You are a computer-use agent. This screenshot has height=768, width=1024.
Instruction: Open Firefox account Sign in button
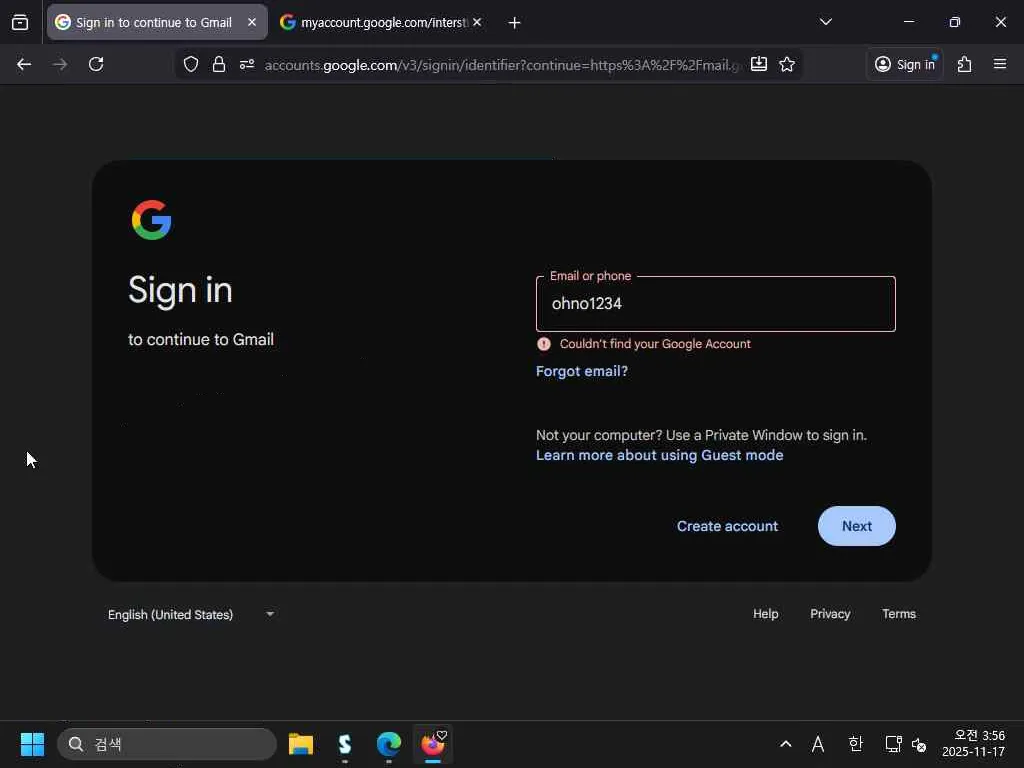point(905,64)
